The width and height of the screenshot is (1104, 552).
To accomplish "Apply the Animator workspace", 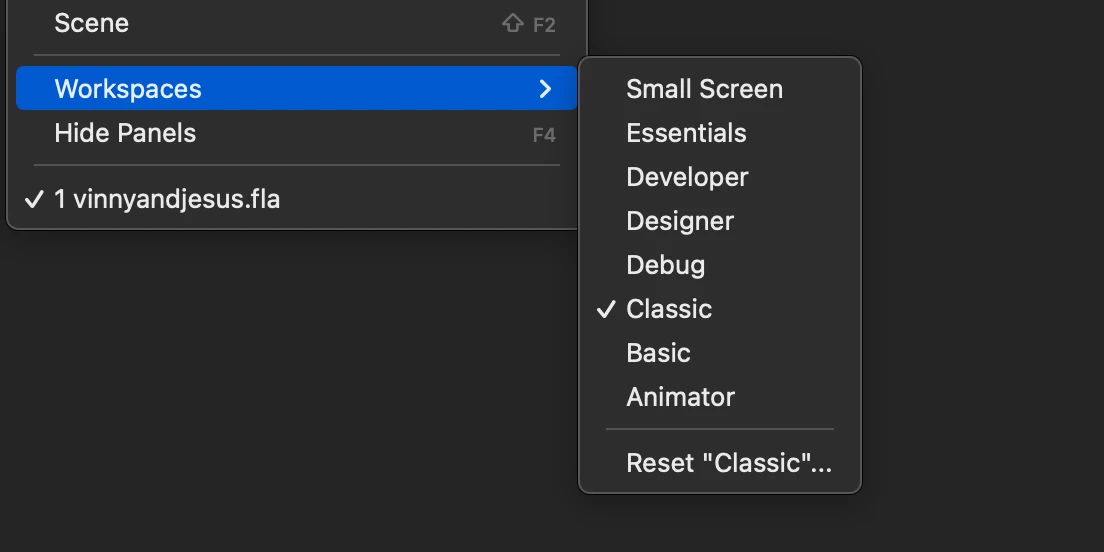I will point(680,397).
